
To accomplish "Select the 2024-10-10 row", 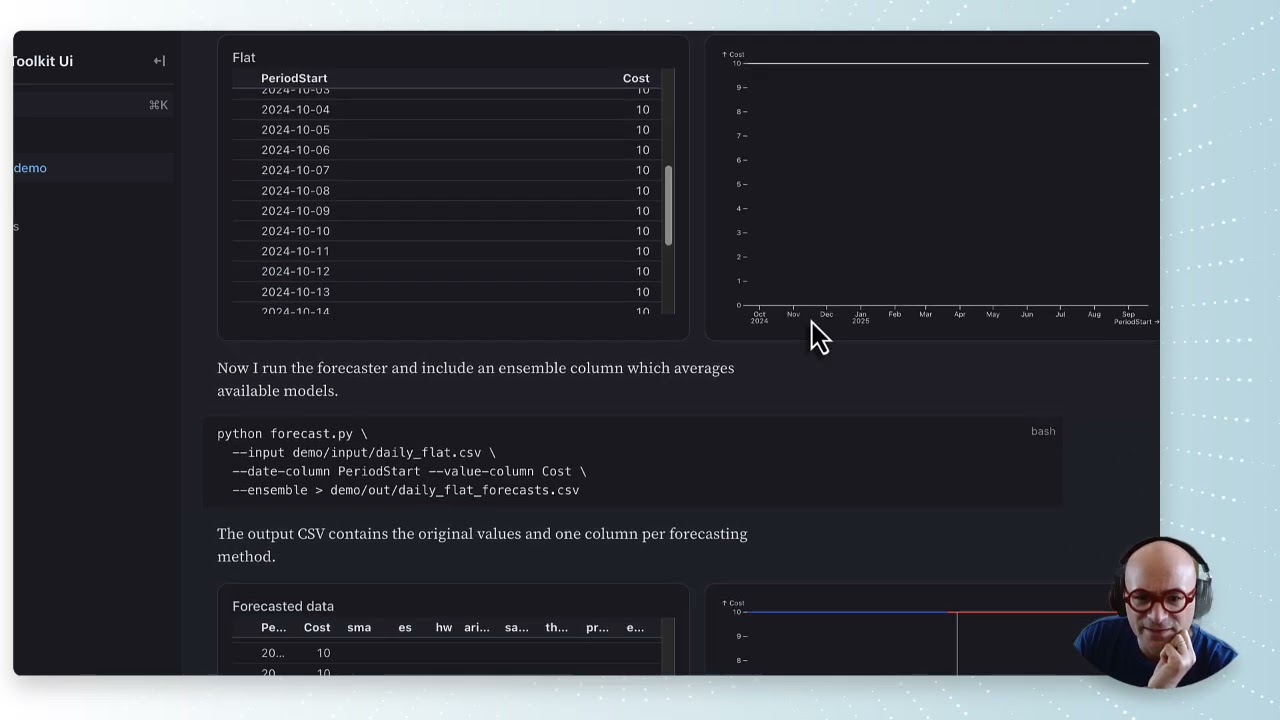I will tap(447, 231).
